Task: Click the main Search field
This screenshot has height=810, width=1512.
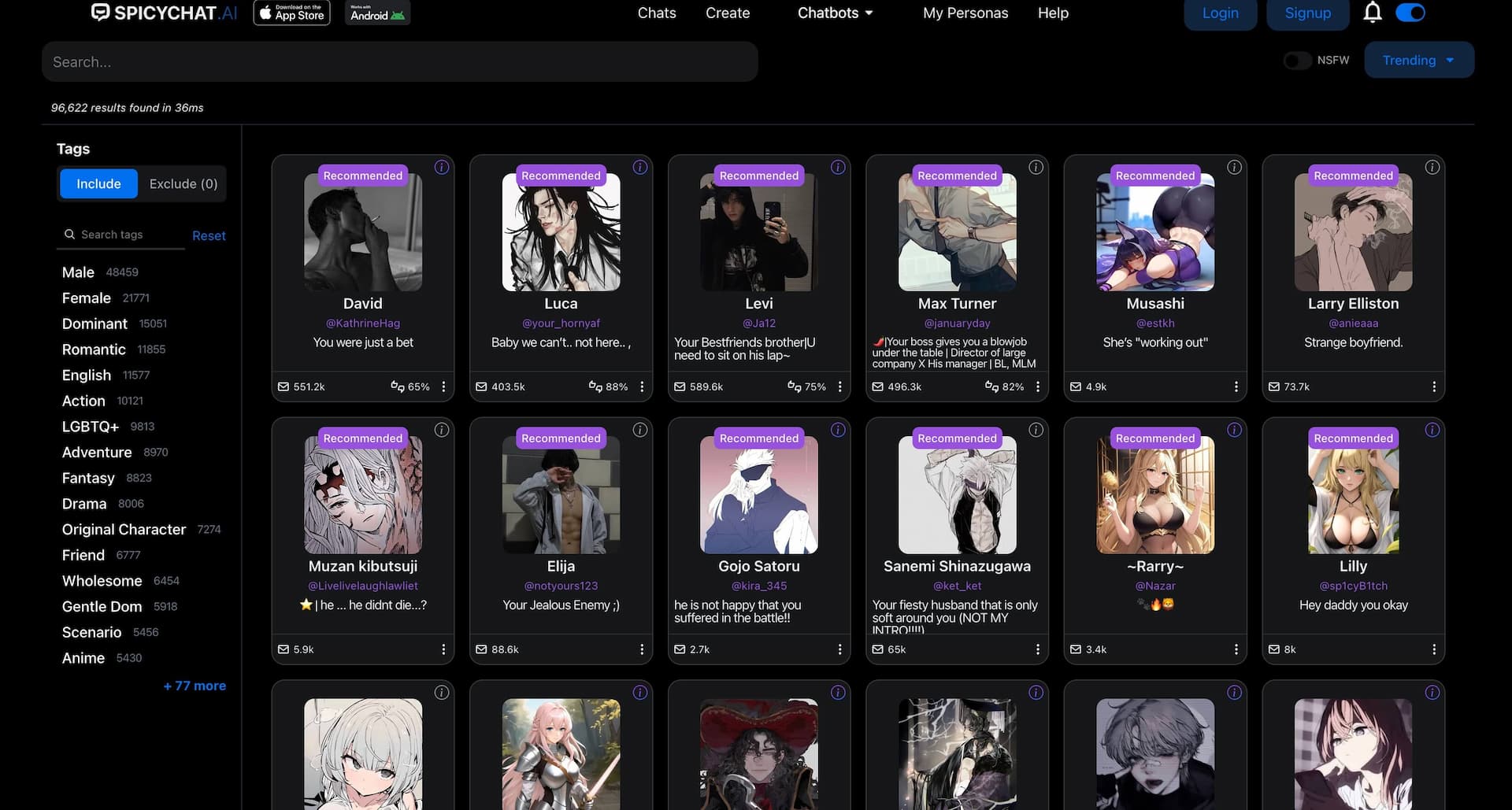Action: (400, 61)
